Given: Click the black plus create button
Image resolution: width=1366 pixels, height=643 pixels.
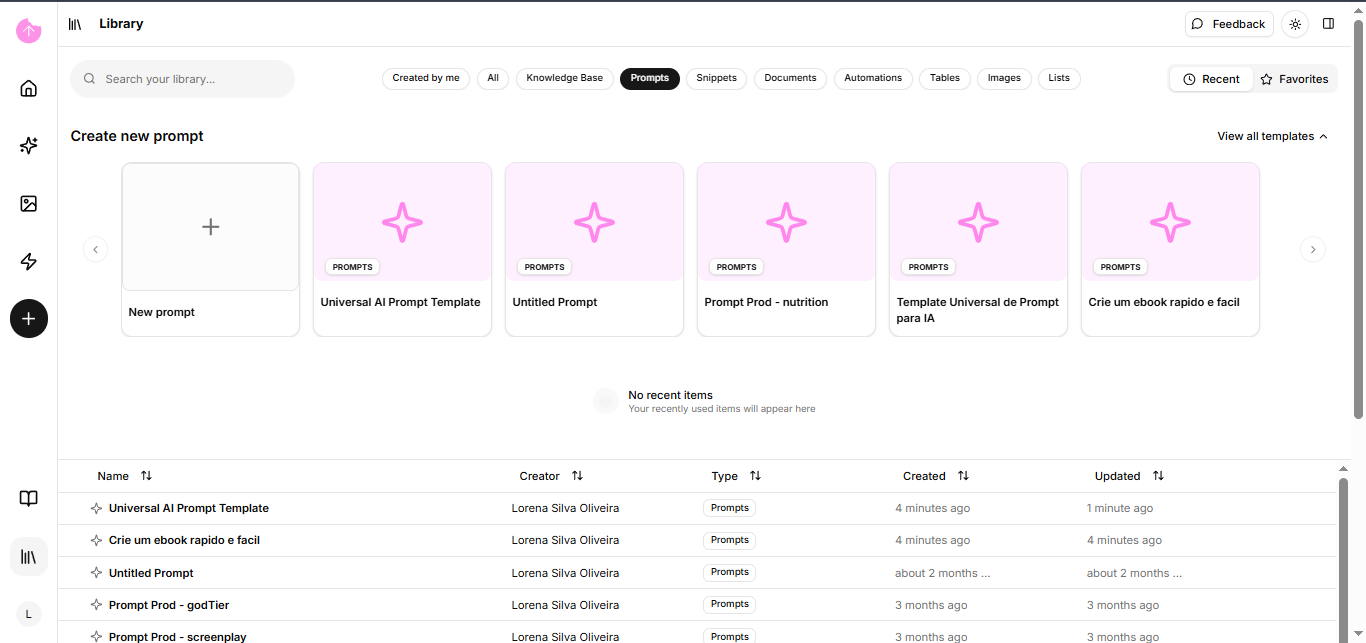Looking at the screenshot, I should 29,319.
